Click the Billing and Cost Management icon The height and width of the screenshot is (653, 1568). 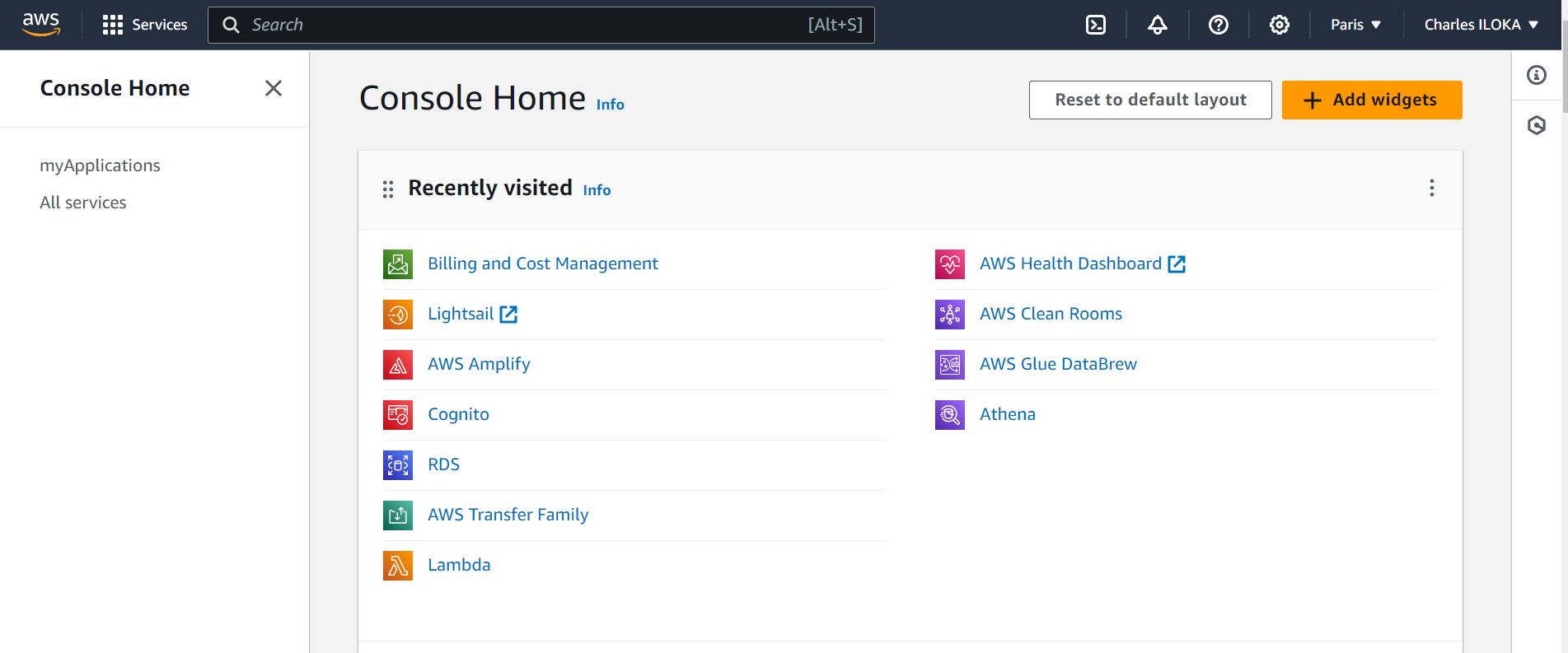pyautogui.click(x=398, y=264)
